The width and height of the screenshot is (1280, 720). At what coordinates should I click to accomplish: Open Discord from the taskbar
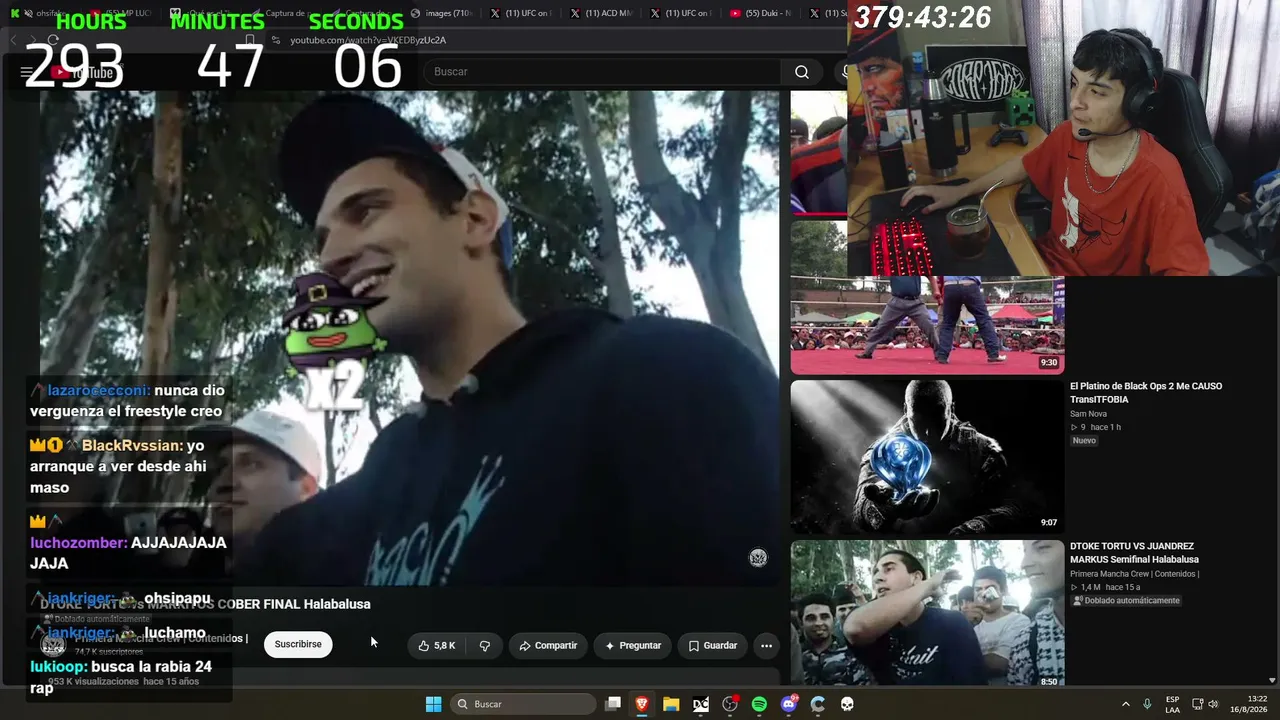(x=789, y=704)
